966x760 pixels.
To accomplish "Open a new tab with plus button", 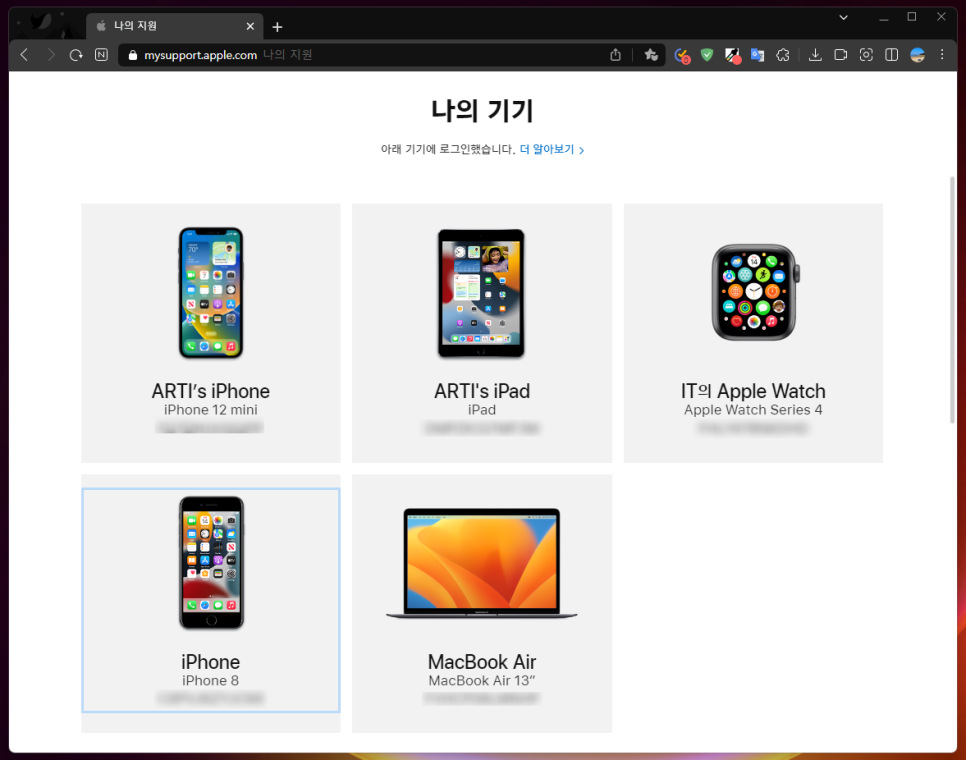I will point(277,26).
